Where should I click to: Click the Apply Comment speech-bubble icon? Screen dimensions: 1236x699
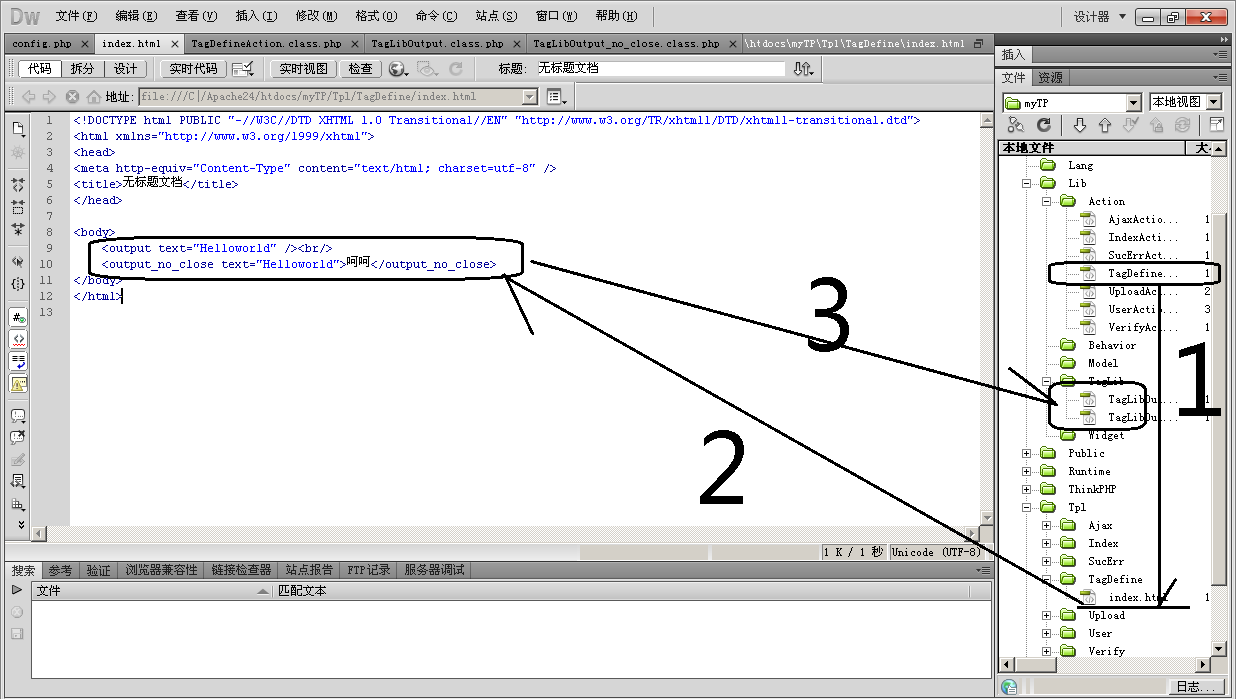click(x=18, y=416)
